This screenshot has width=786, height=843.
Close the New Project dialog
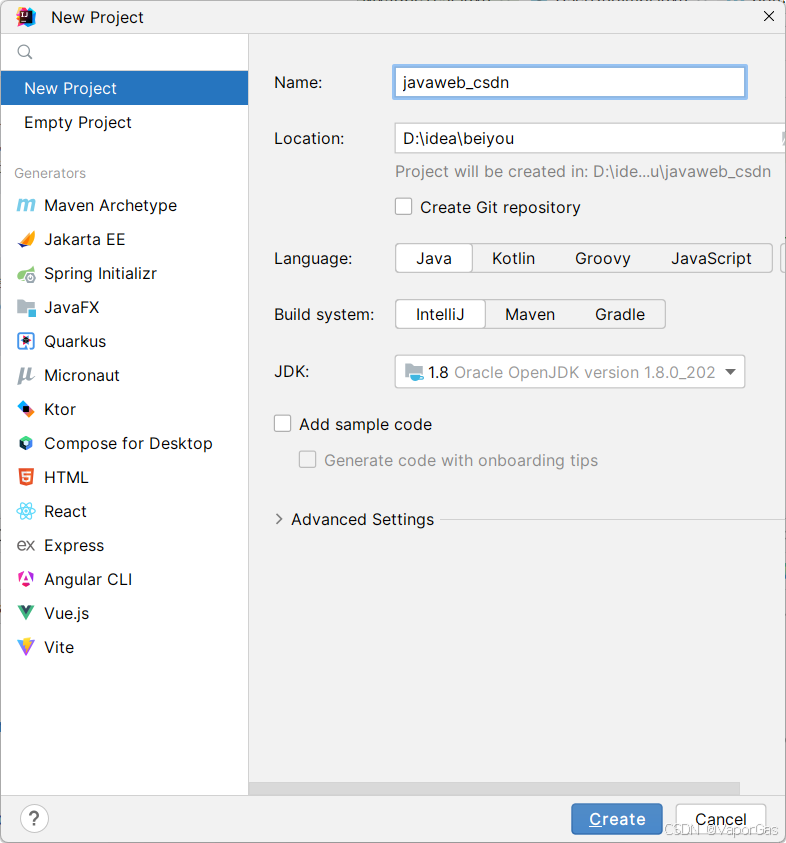pyautogui.click(x=769, y=17)
